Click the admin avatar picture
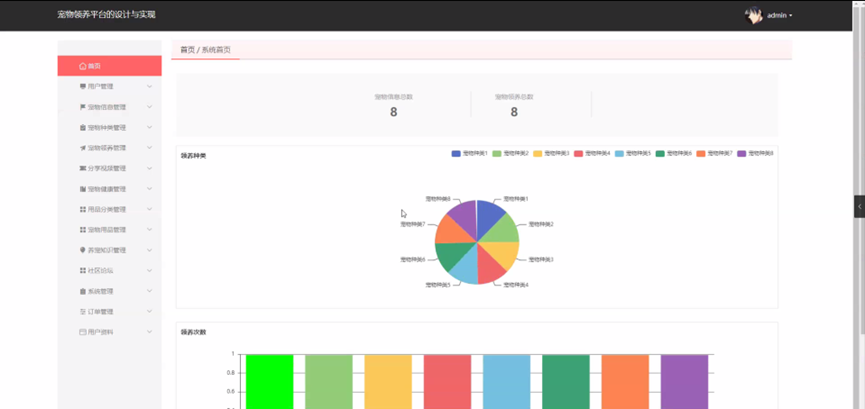865x409 pixels. [x=754, y=15]
